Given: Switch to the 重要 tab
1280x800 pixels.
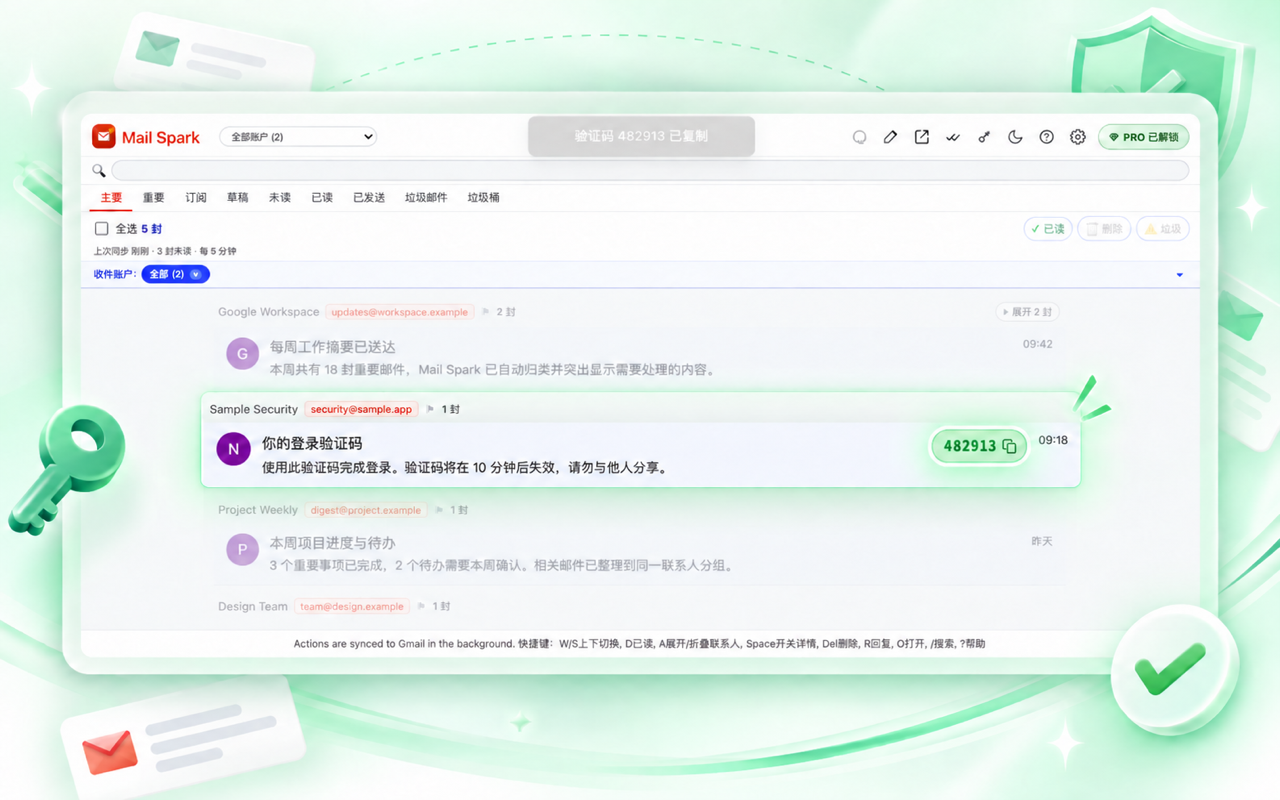Looking at the screenshot, I should [153, 198].
